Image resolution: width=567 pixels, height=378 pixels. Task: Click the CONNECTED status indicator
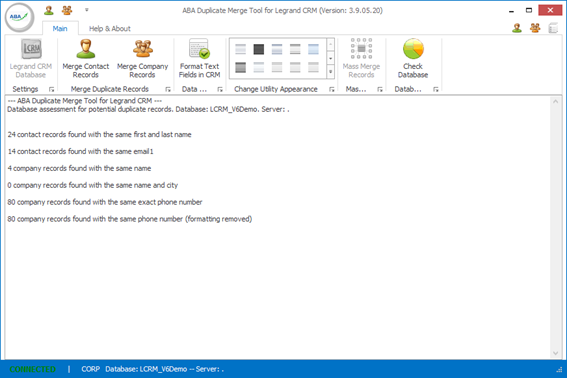(33, 369)
